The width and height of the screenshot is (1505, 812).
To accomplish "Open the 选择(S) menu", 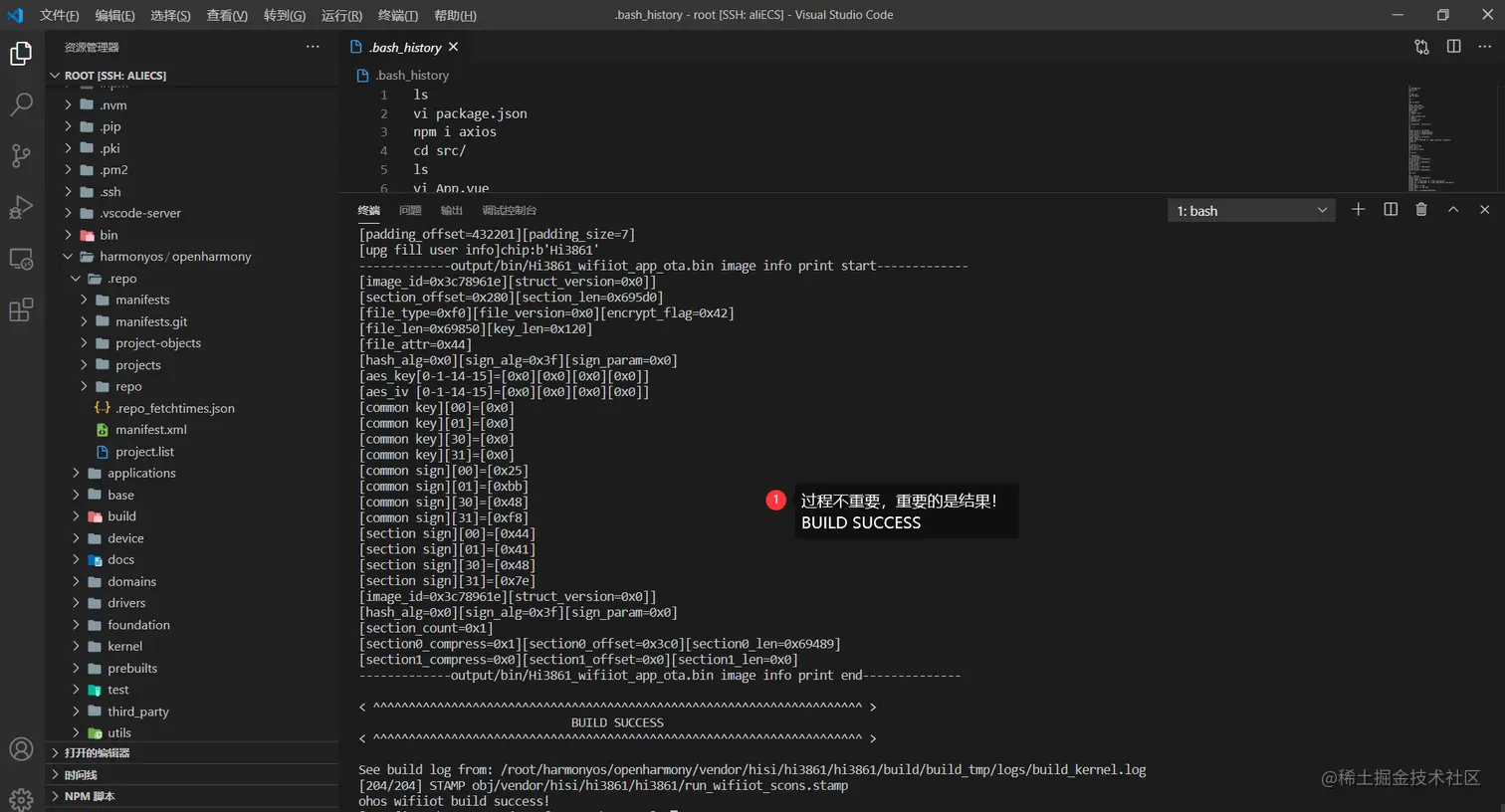I will pyautogui.click(x=170, y=15).
